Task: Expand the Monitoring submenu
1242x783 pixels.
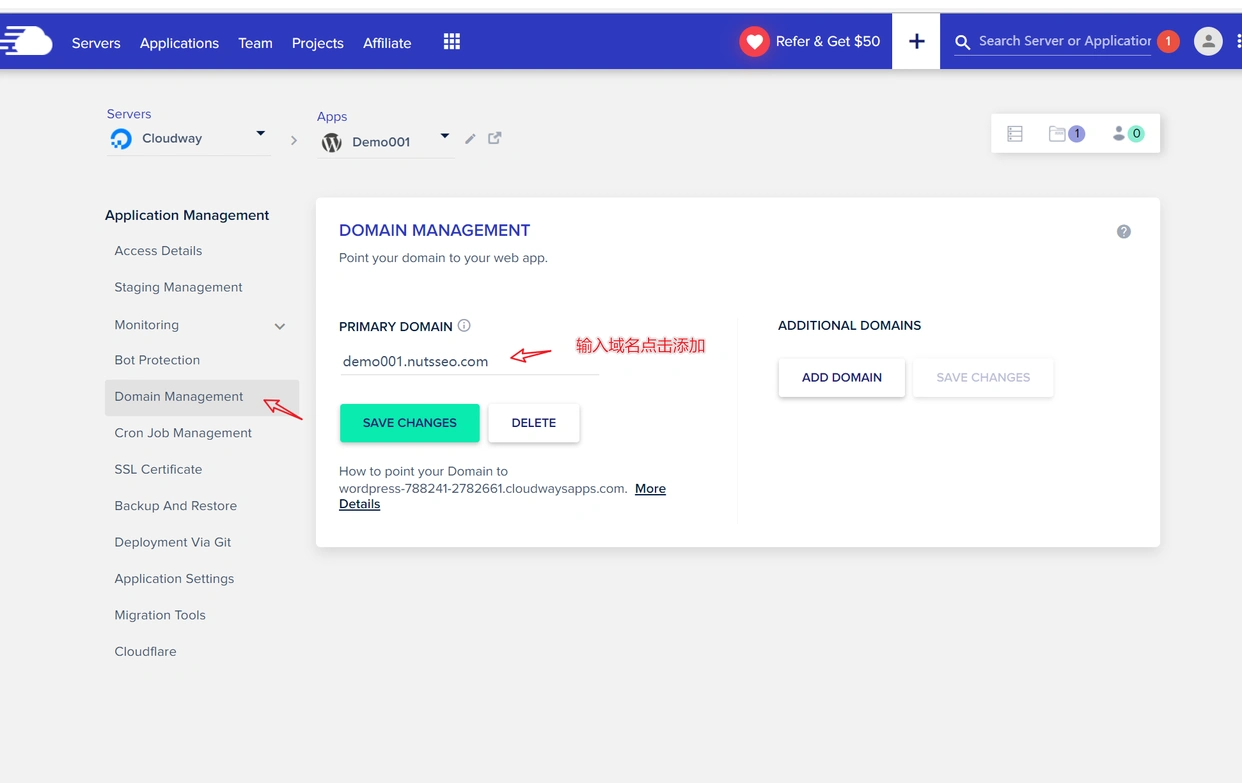Action: click(x=280, y=326)
